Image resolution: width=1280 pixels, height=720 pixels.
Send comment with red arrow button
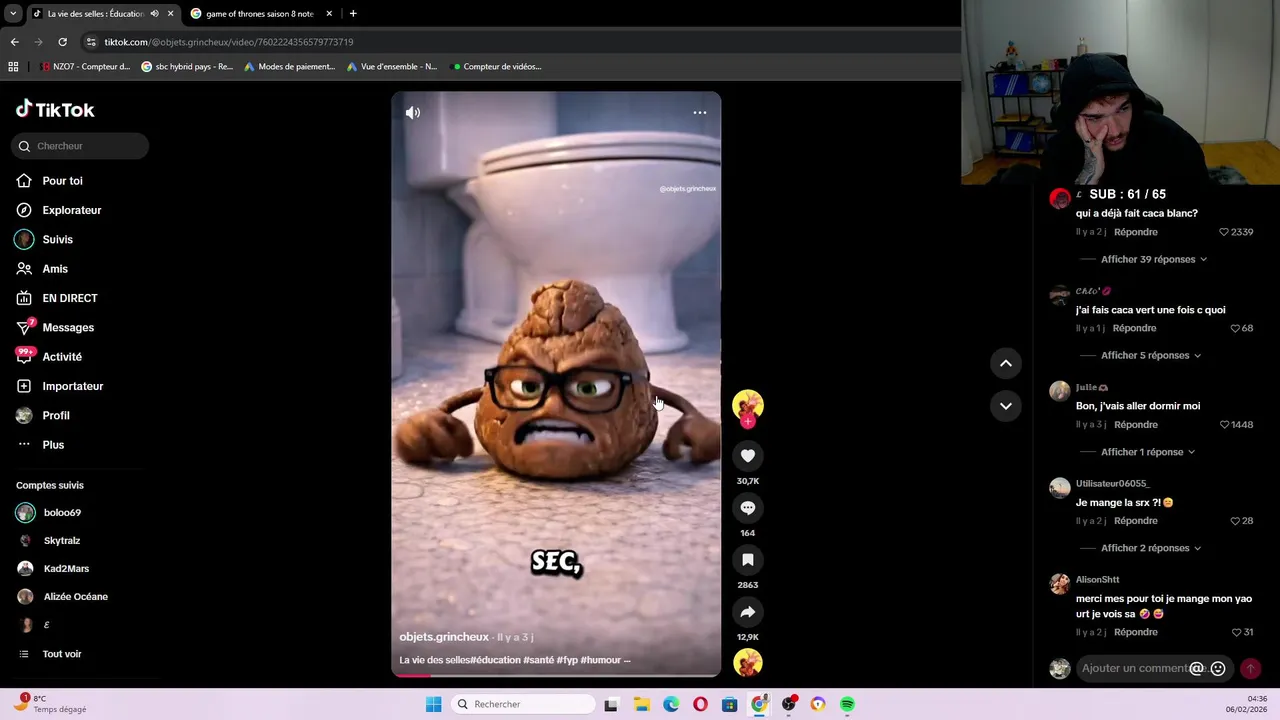[x=1250, y=669]
